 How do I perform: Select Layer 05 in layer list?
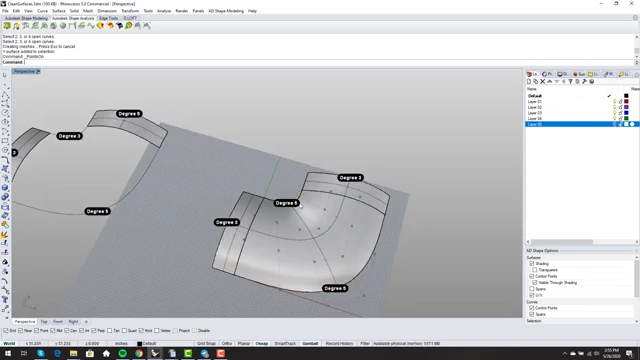[582, 124]
